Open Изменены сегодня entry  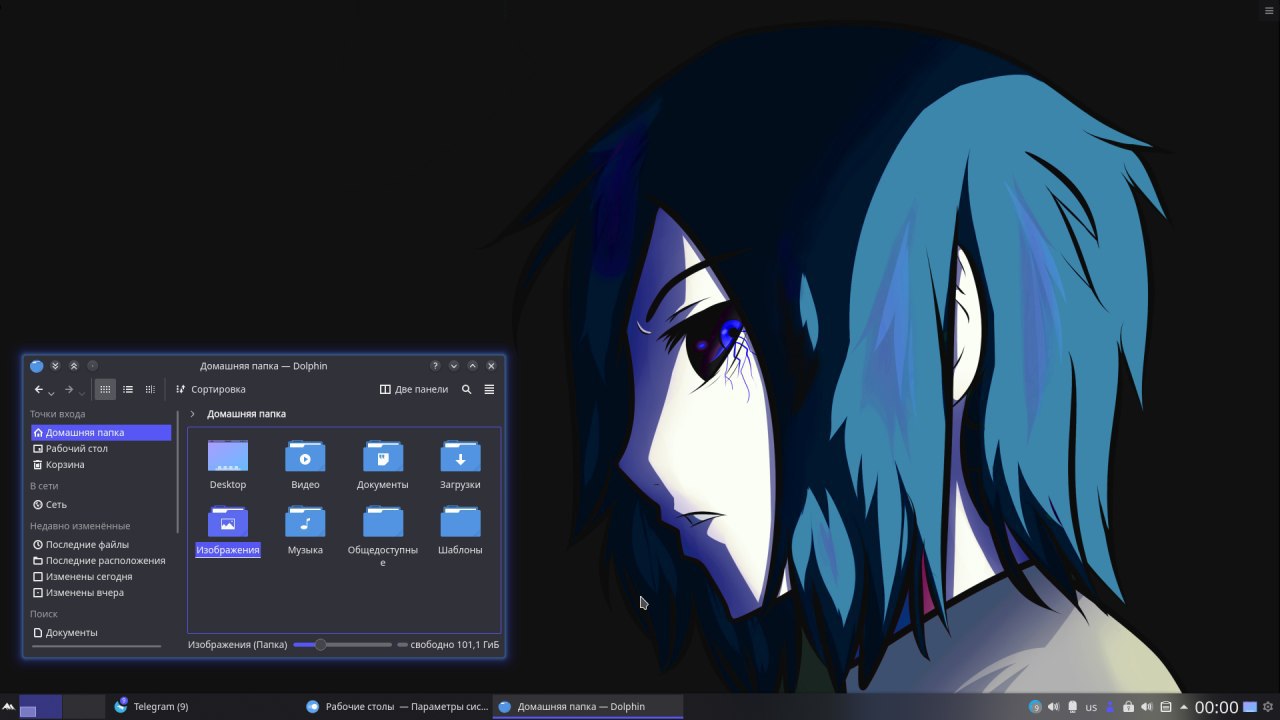(x=101, y=577)
